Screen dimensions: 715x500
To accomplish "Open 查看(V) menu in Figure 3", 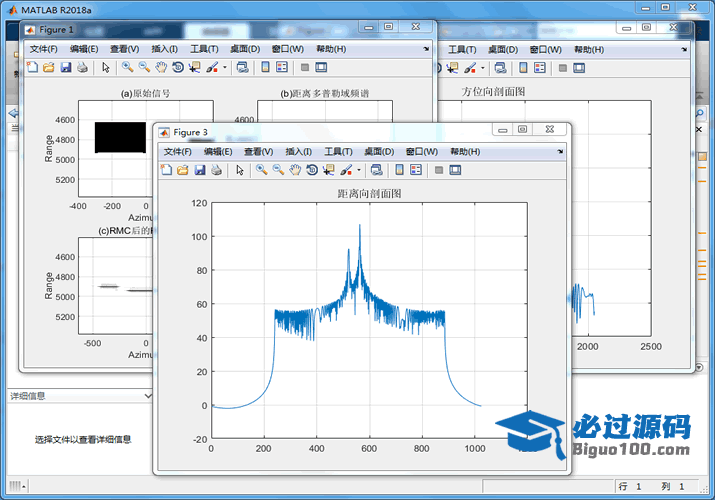I will pyautogui.click(x=259, y=152).
